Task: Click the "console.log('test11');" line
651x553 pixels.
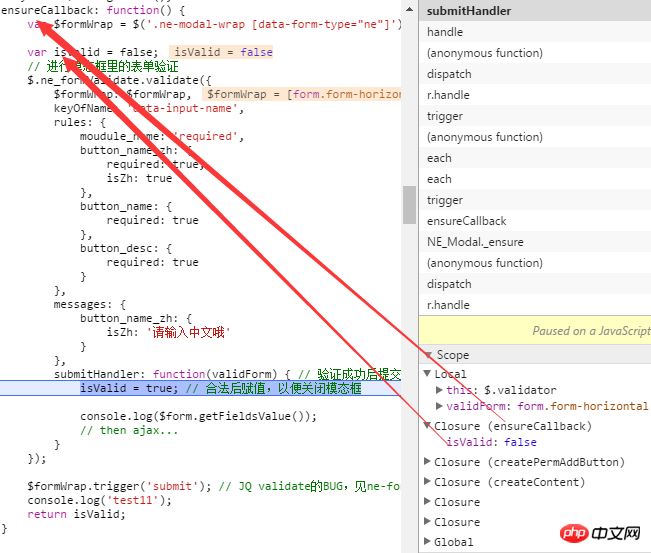Action: [x=100, y=500]
